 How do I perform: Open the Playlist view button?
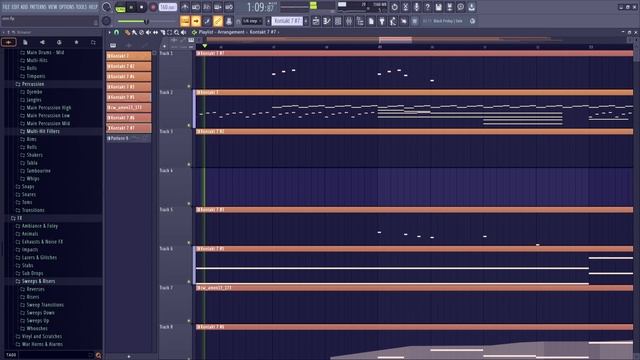[x=316, y=21]
